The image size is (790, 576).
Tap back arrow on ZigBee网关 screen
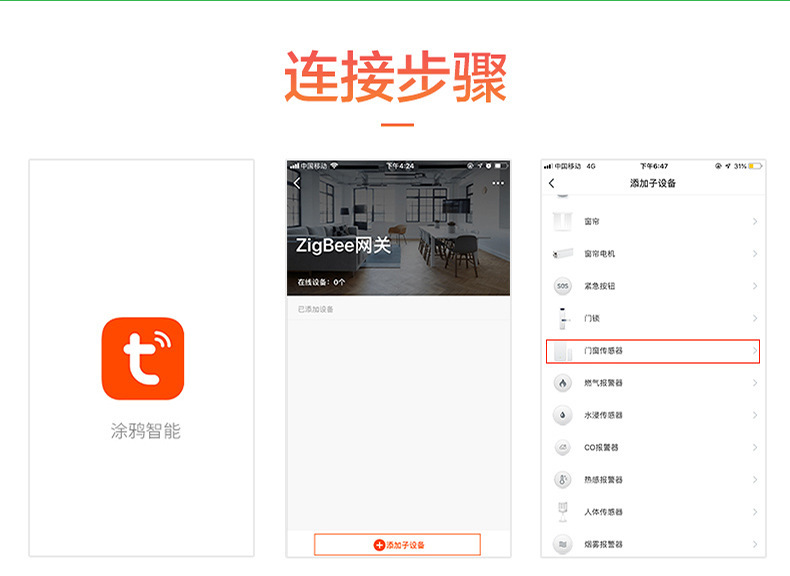click(297, 183)
